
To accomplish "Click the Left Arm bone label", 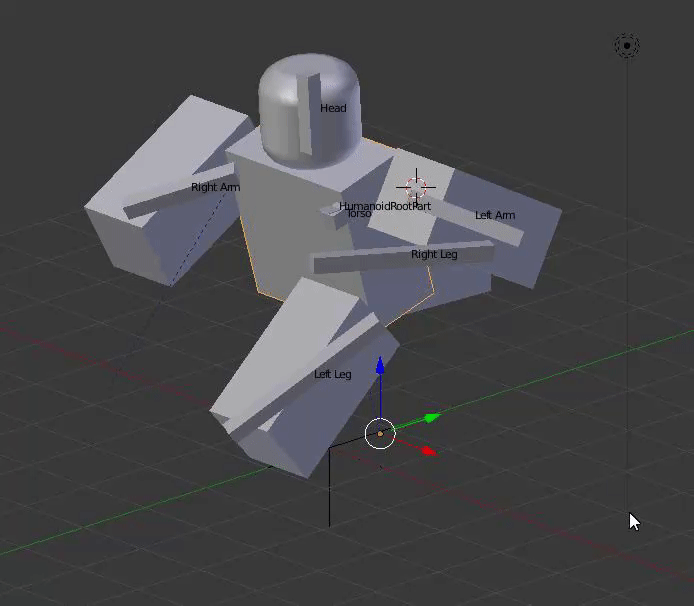I will pos(495,215).
